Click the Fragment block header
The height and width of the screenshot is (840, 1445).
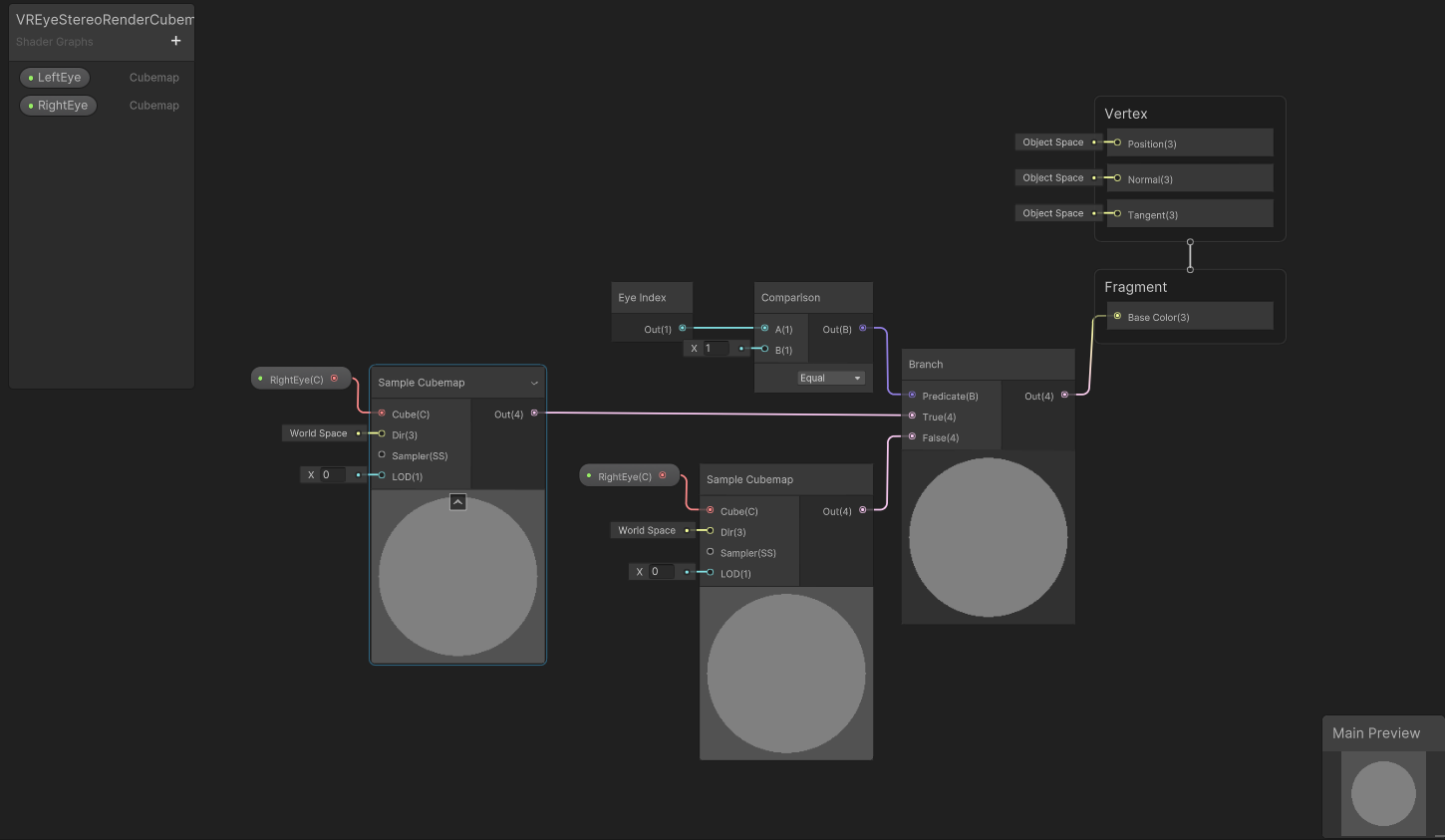1136,287
